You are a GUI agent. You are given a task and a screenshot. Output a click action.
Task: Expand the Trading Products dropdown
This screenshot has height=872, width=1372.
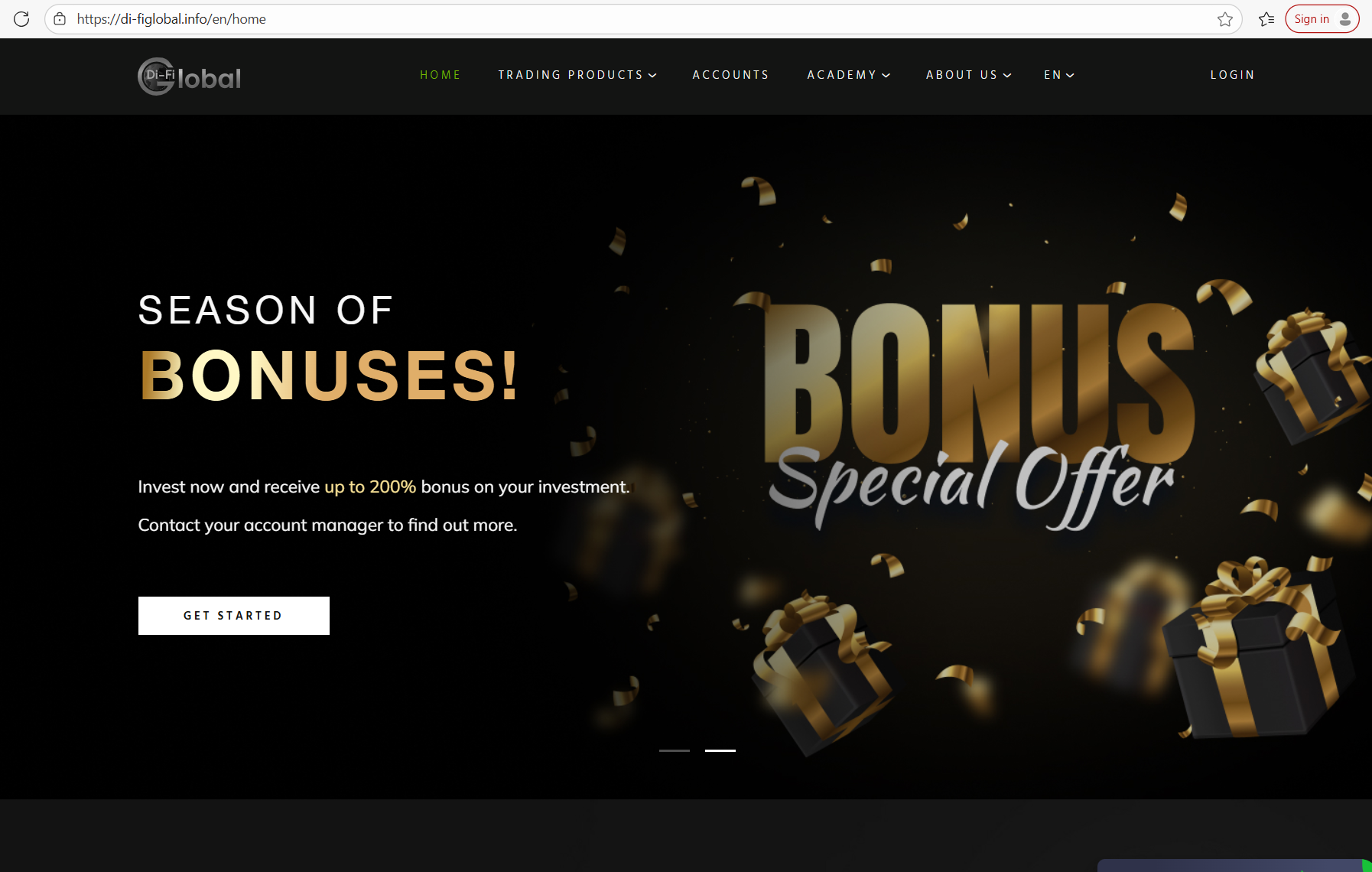point(577,75)
